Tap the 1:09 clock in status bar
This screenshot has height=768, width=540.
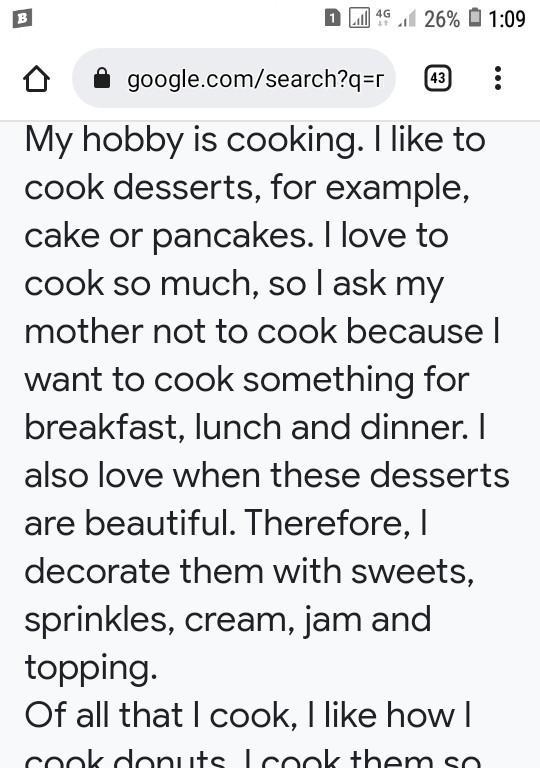tap(507, 19)
